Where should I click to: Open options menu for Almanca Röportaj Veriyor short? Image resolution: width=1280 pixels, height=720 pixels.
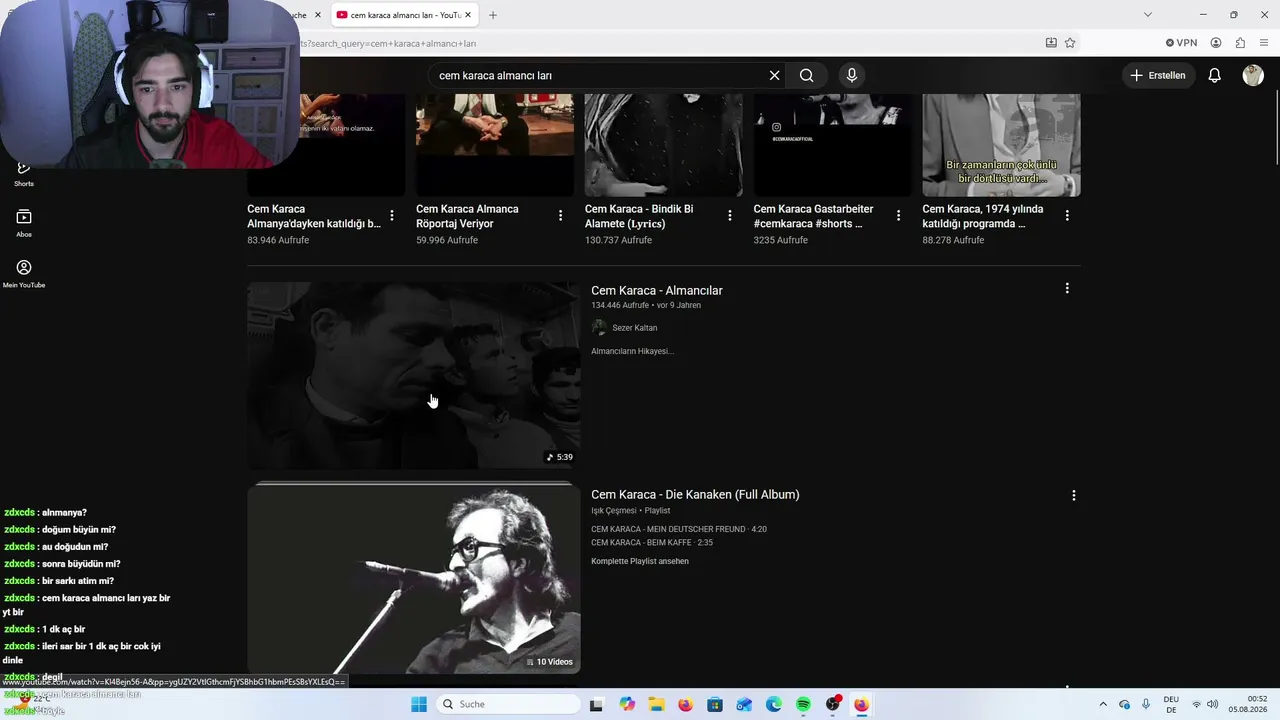[x=560, y=215]
